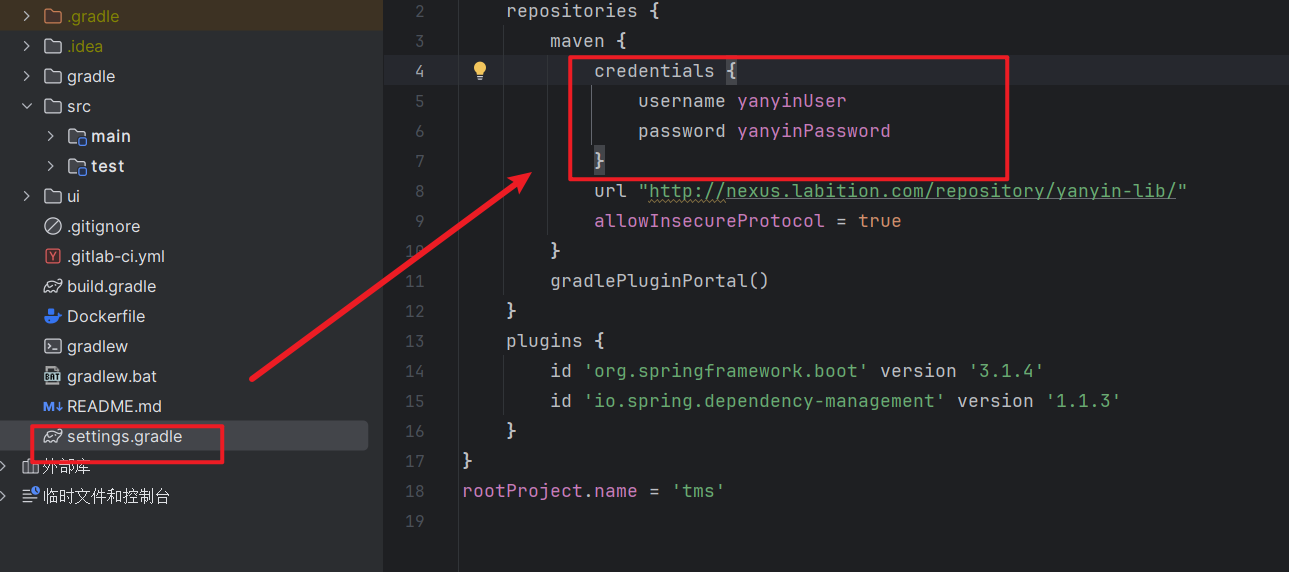Click the build.gradle elephant icon
Viewport: 1289px width, 572px height.
(x=53, y=286)
